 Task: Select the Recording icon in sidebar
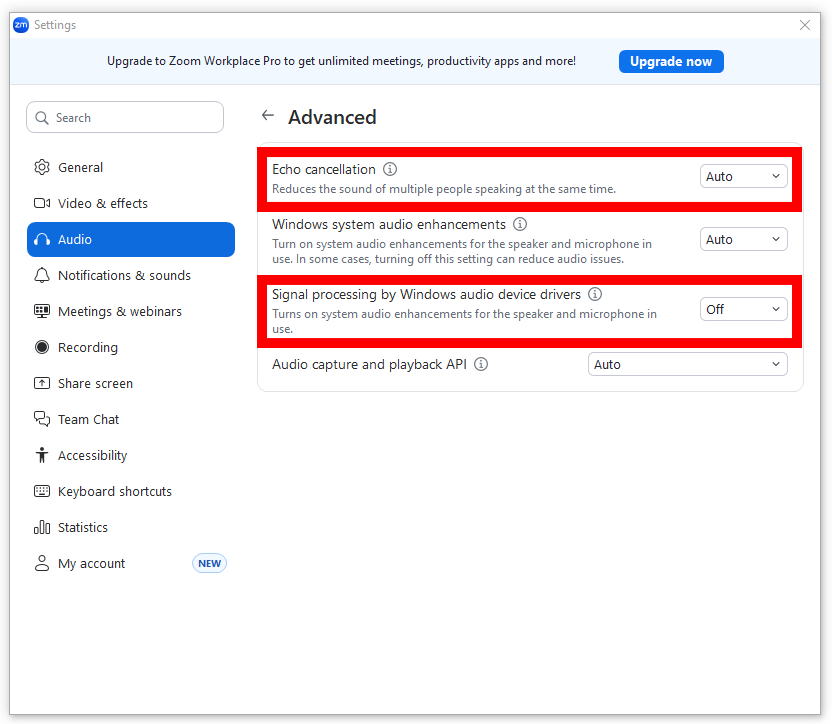point(41,347)
